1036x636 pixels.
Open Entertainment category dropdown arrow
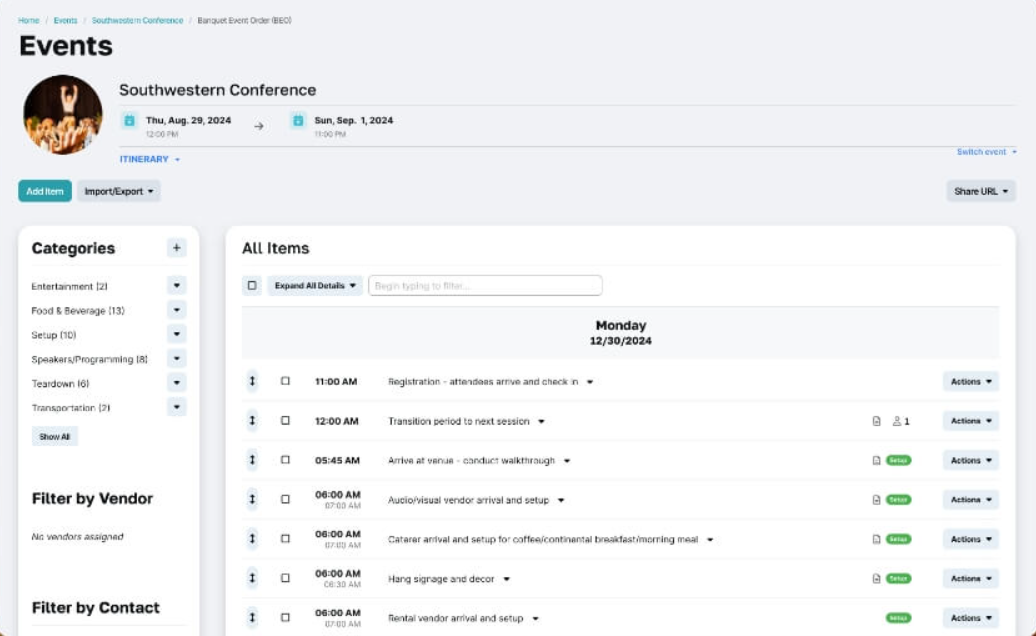click(176, 285)
